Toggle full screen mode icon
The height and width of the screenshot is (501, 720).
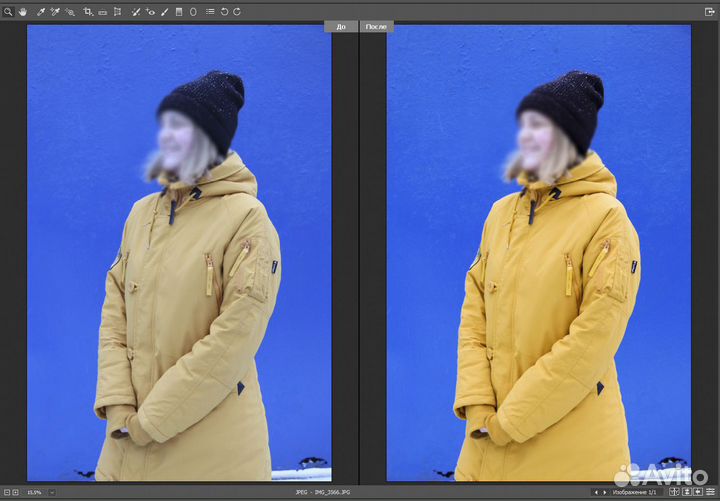(x=709, y=12)
